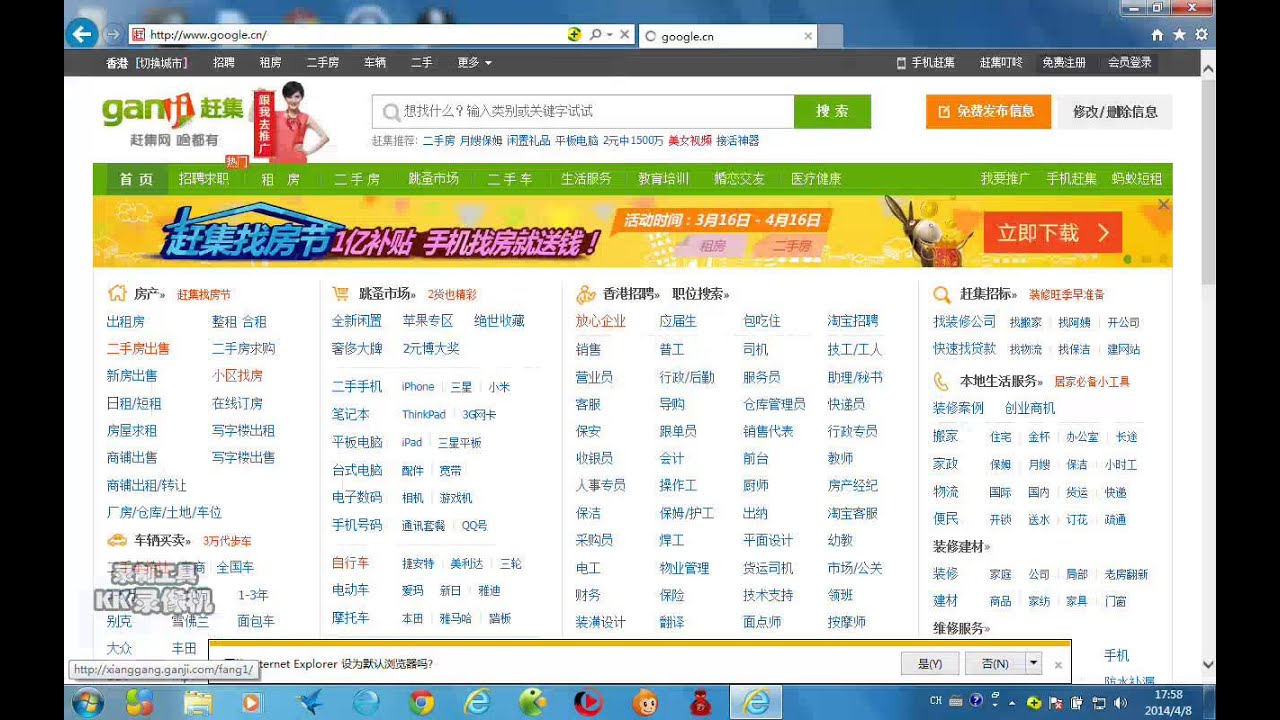Close the default browser notification bar
The width and height of the screenshot is (1280, 720).
[x=1058, y=664]
